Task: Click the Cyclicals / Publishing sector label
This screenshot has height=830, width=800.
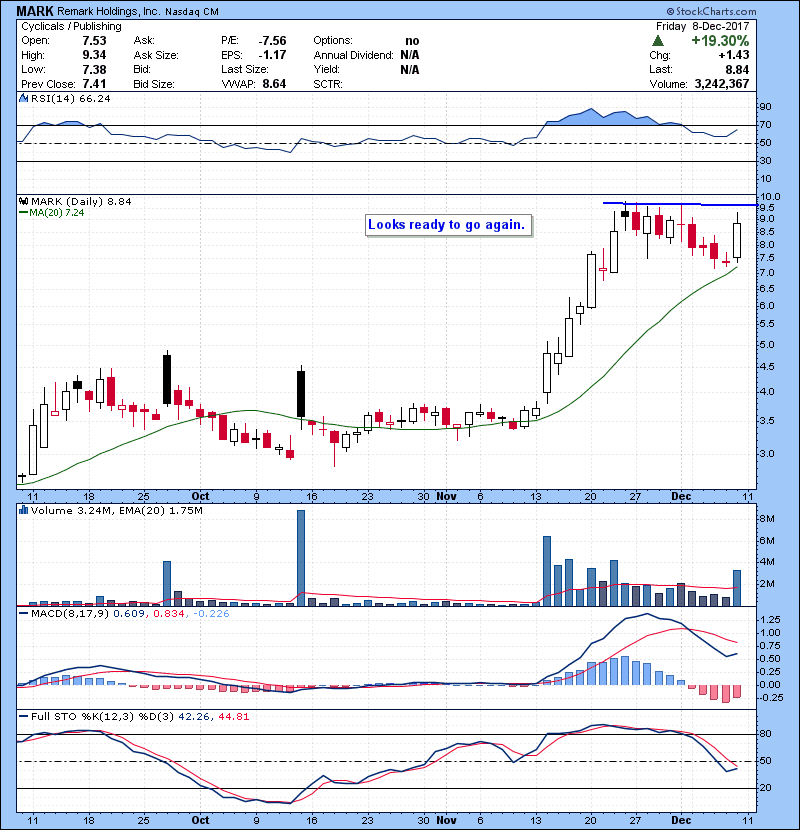Action: click(x=71, y=26)
